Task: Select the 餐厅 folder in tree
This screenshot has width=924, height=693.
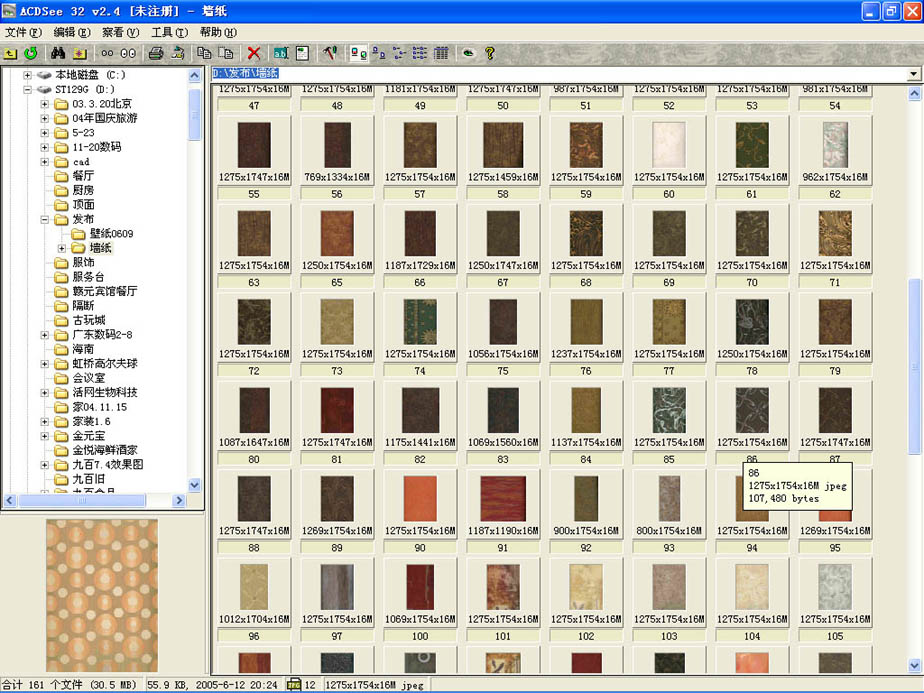Action: coord(83,176)
